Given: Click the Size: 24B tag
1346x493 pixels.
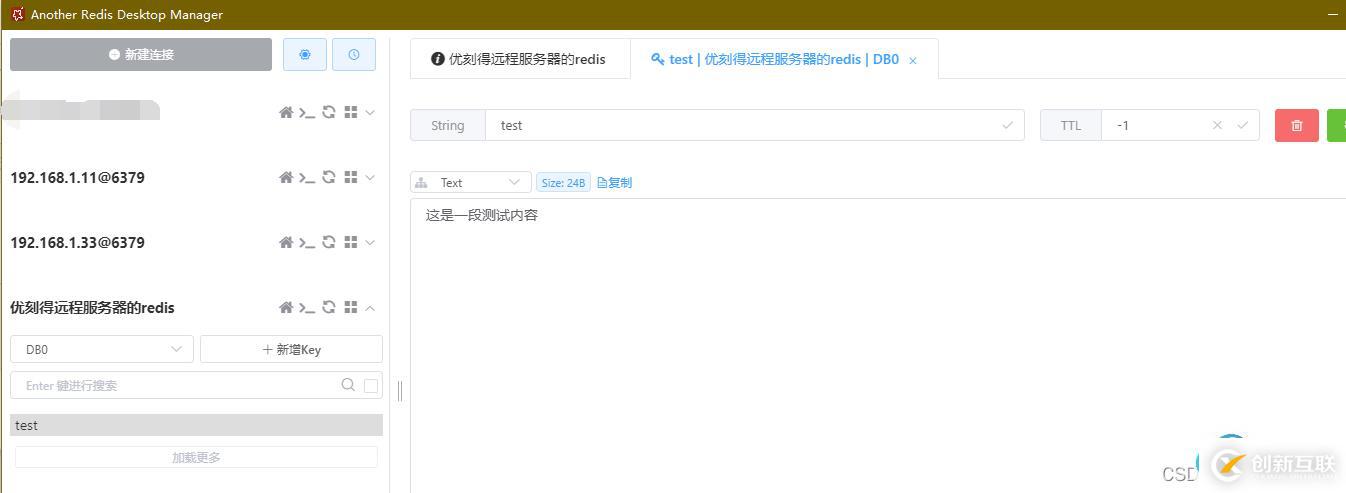Looking at the screenshot, I should [x=563, y=182].
